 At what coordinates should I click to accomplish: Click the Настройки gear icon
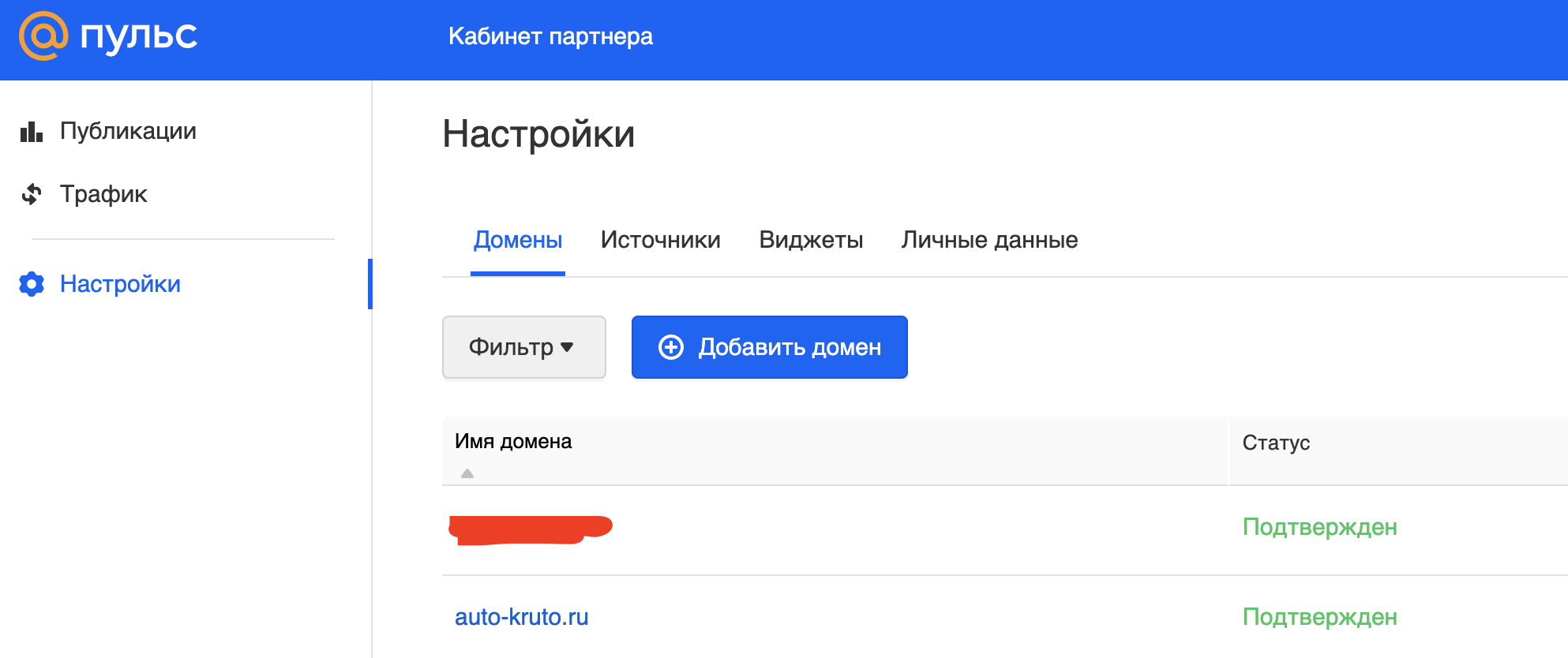click(x=32, y=284)
